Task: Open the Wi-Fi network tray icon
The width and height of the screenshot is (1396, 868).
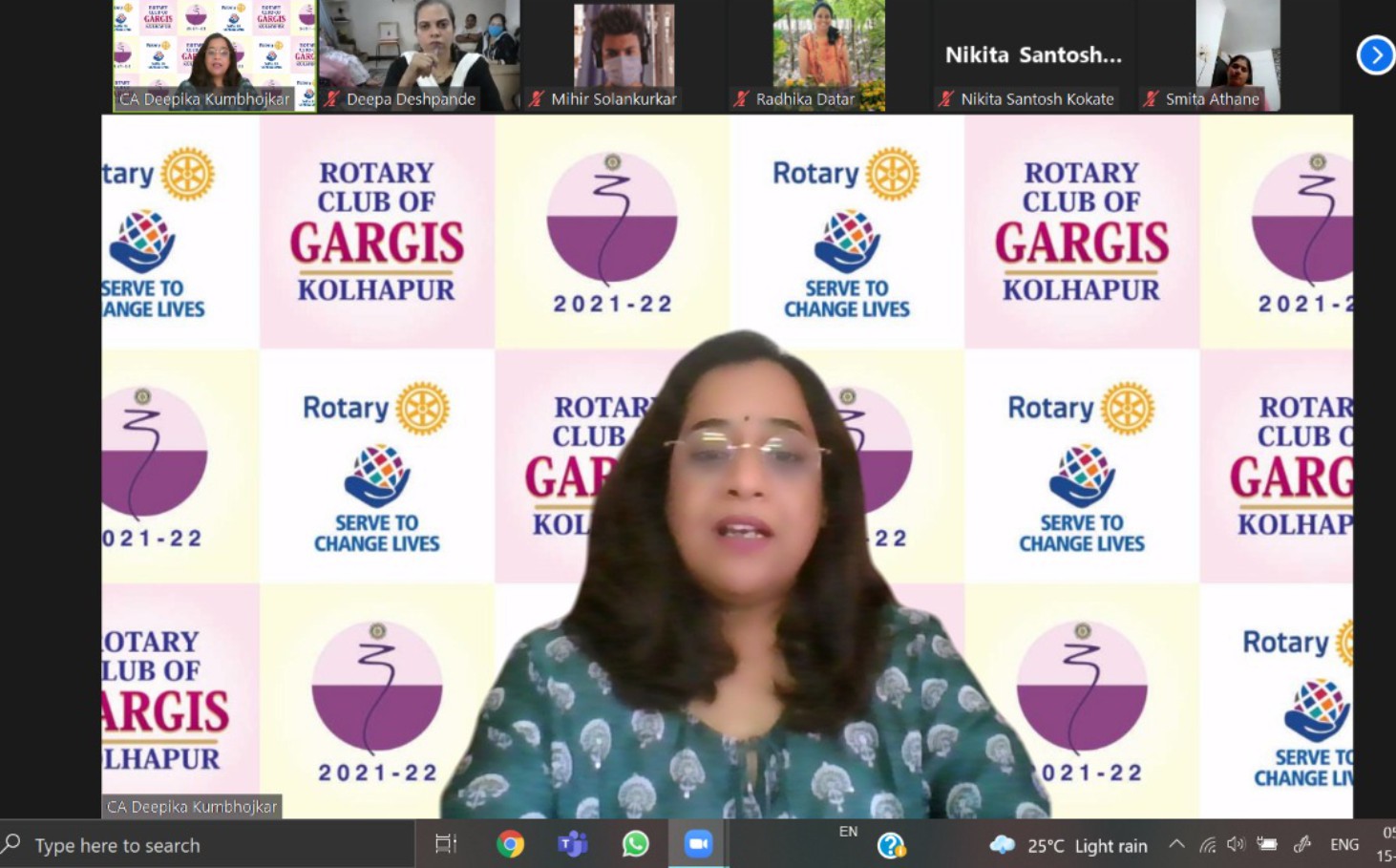Action: point(1208,845)
